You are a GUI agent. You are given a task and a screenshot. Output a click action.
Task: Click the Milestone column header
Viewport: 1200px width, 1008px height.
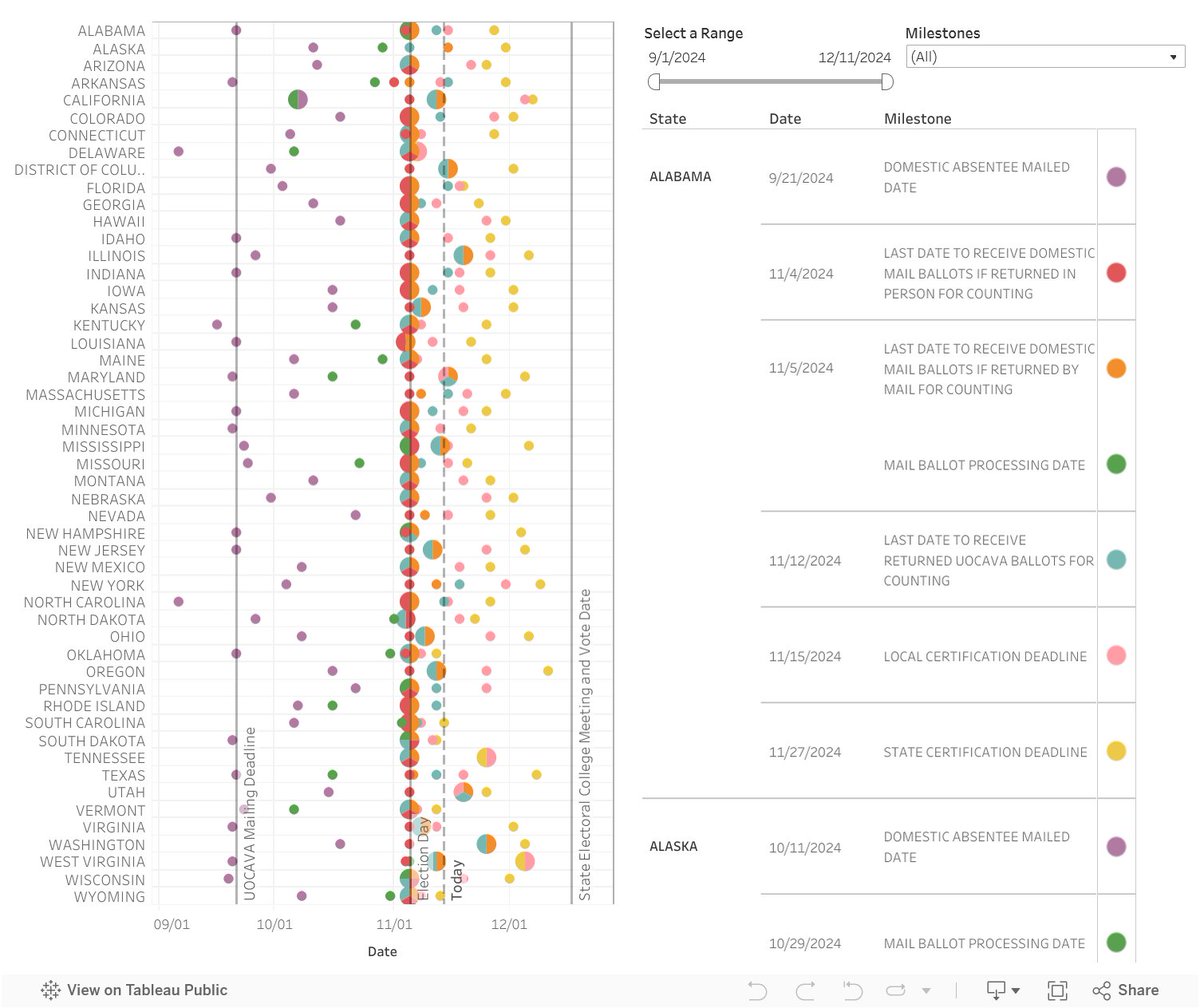(917, 118)
